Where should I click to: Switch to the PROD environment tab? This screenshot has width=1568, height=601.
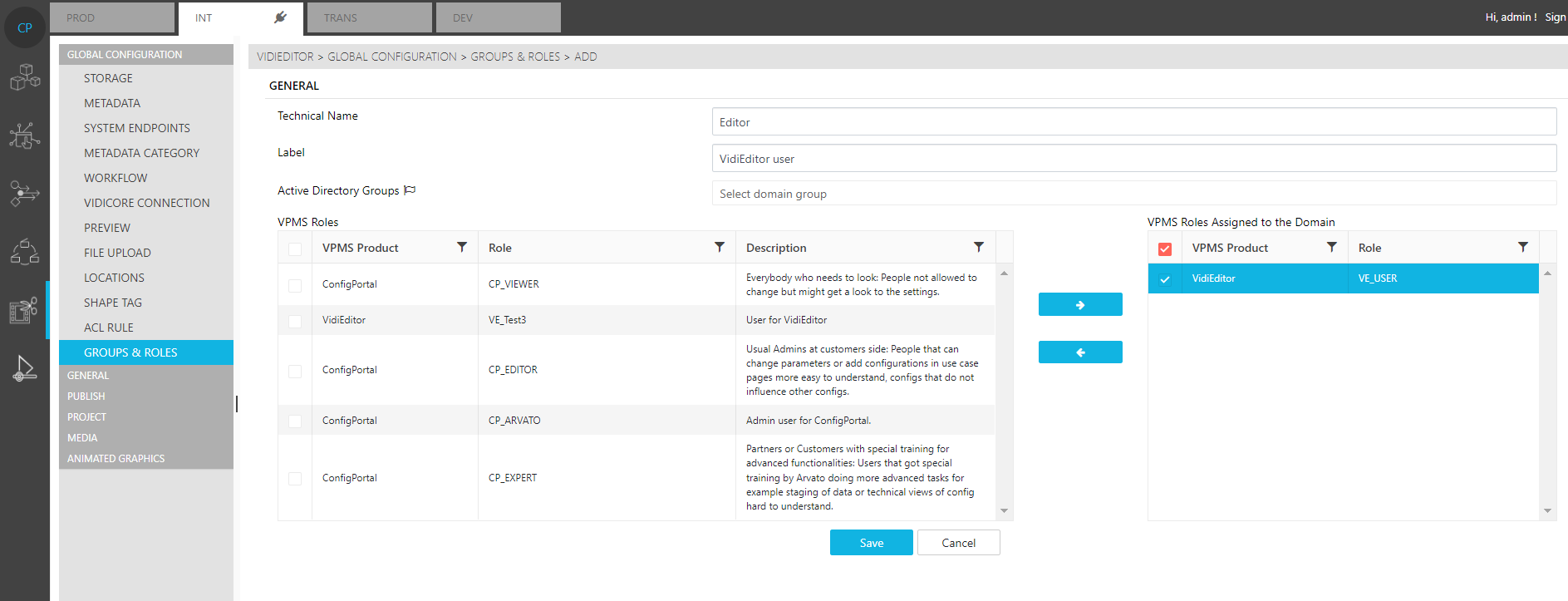pos(111,17)
